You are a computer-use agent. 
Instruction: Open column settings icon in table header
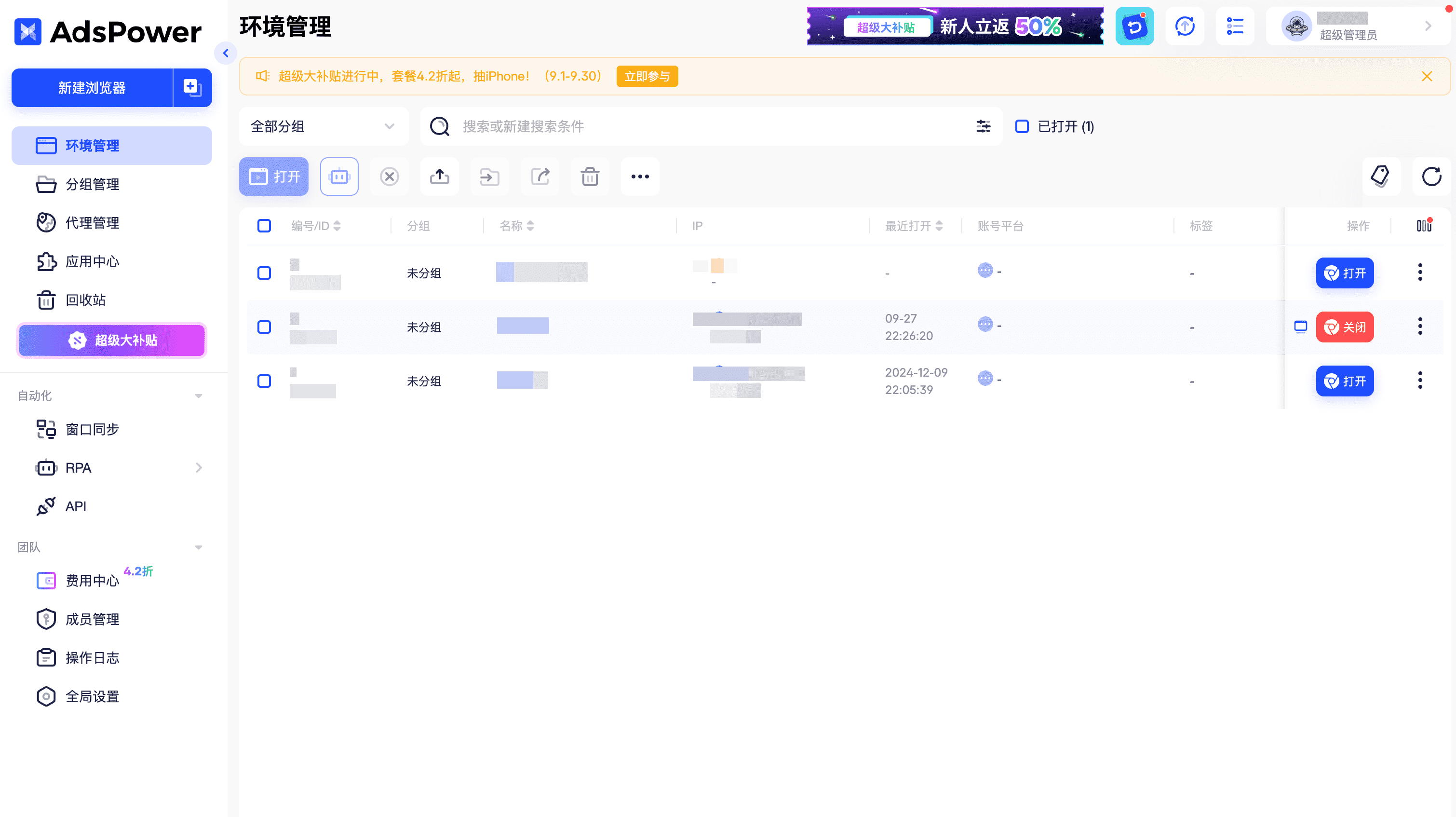[1423, 226]
